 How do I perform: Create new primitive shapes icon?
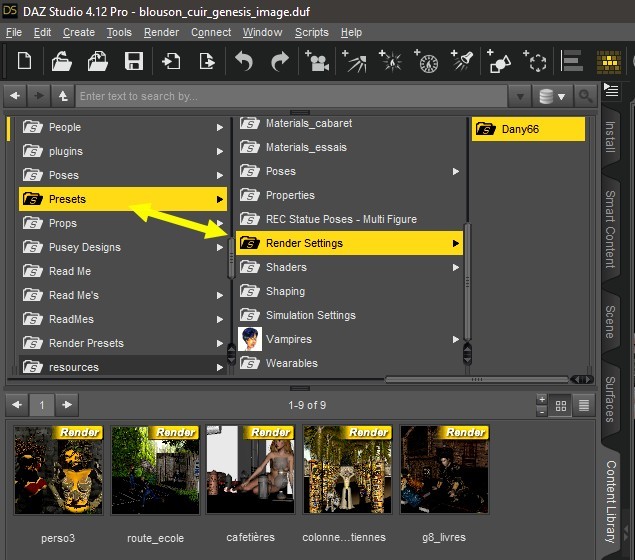(x=499, y=62)
